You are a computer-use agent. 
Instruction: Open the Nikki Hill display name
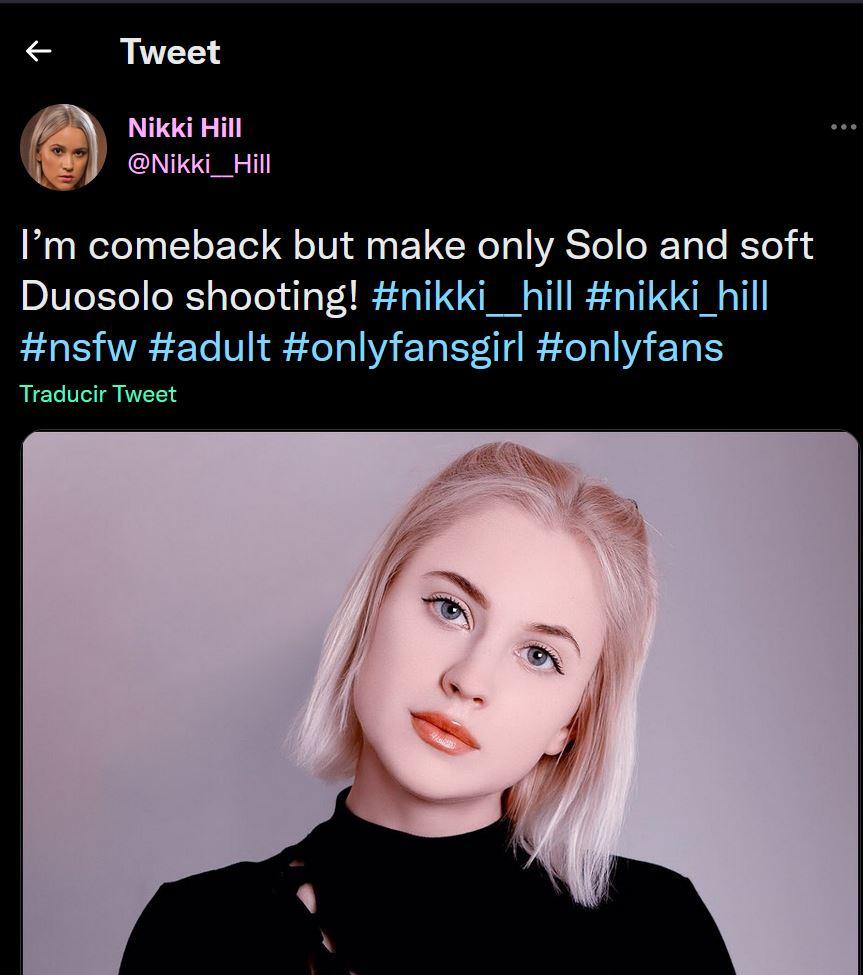pyautogui.click(x=185, y=128)
